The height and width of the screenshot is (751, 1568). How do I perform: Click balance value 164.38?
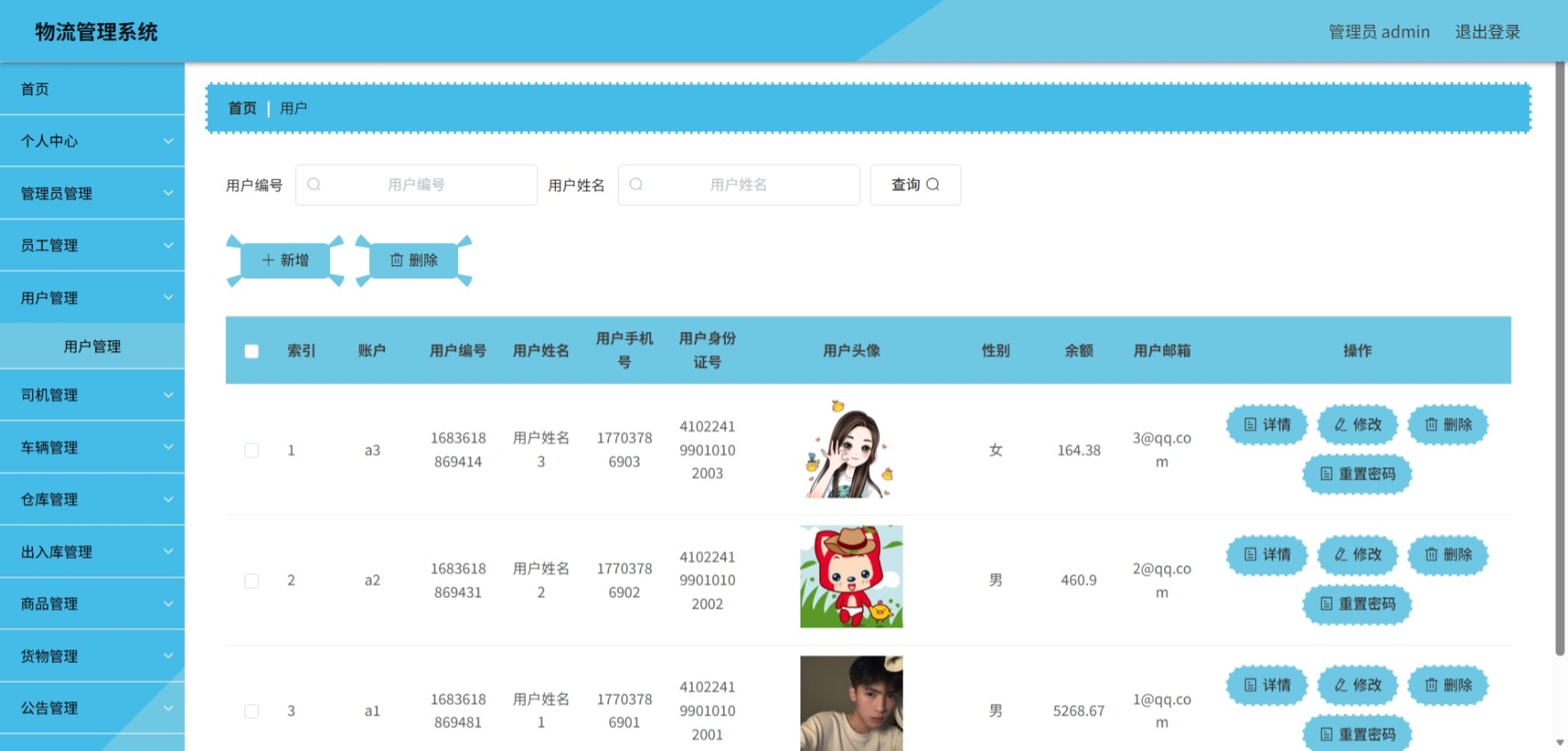[x=1079, y=450]
